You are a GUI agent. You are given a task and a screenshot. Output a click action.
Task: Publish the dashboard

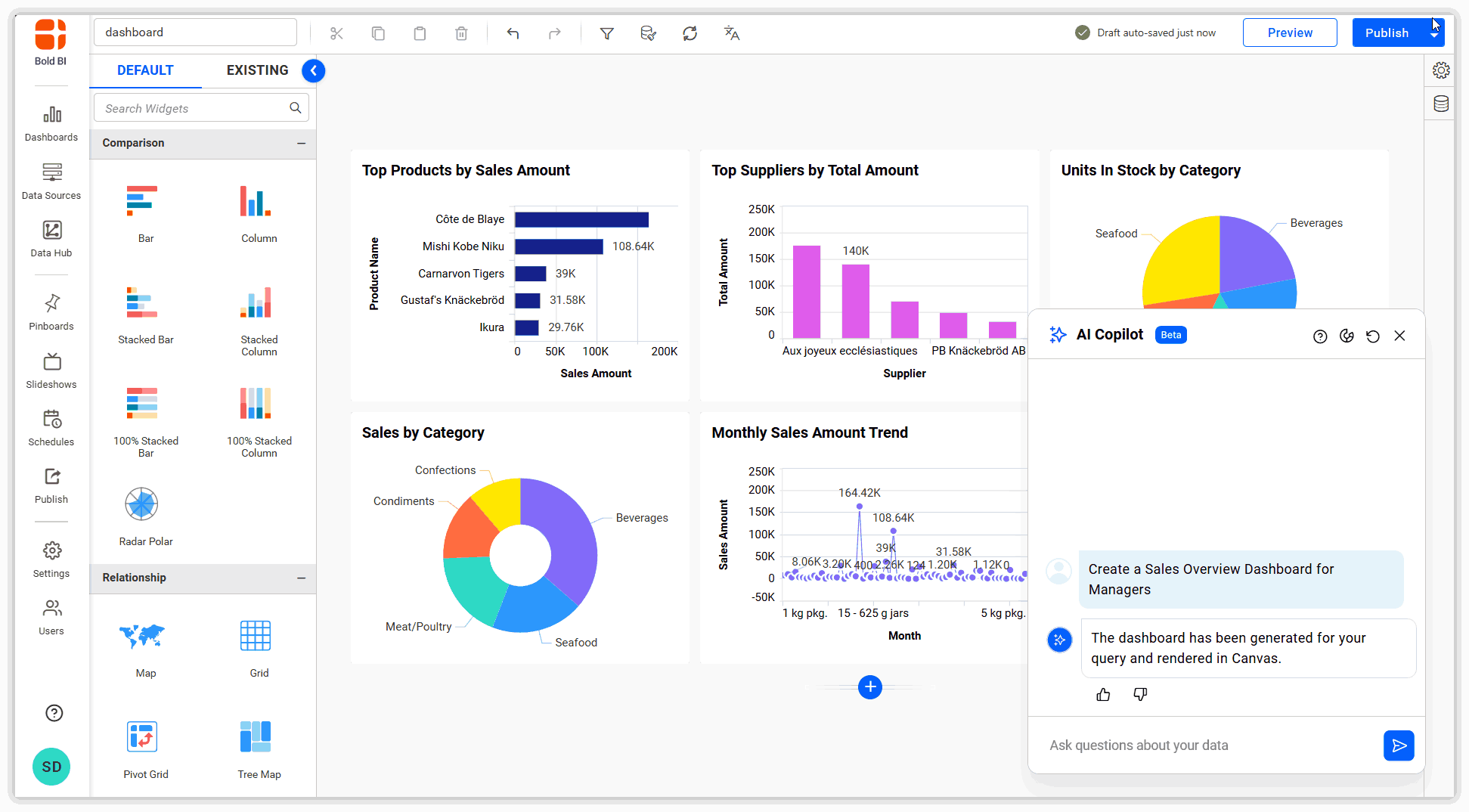click(x=1387, y=33)
